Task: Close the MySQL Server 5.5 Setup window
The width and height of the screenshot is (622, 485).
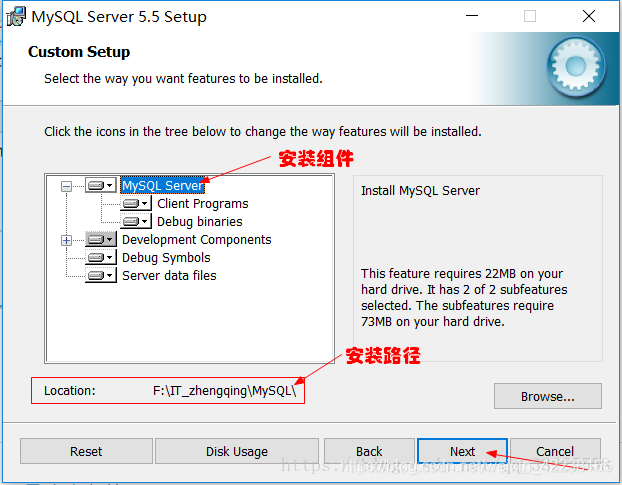Action: point(589,16)
